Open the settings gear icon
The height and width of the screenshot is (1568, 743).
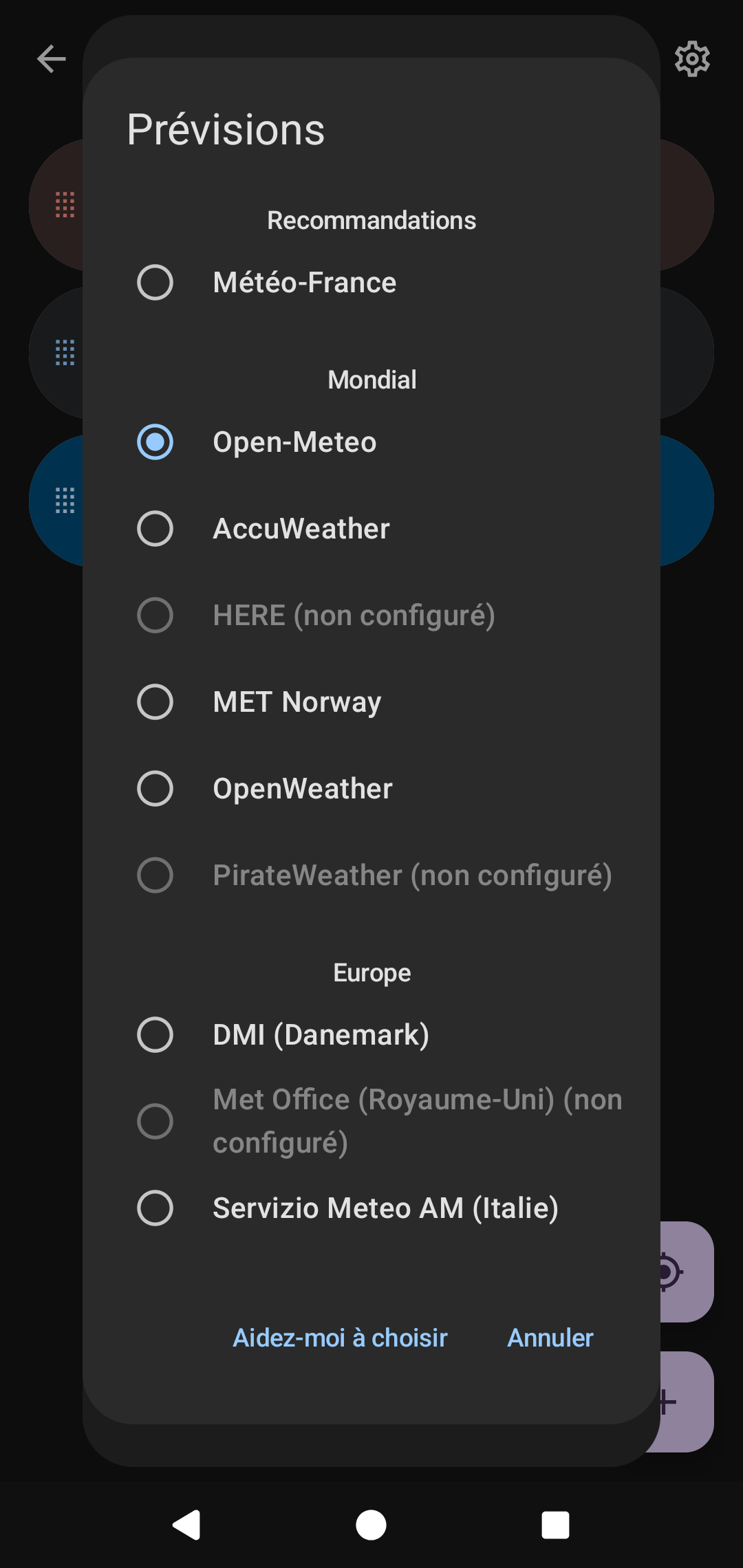(692, 59)
